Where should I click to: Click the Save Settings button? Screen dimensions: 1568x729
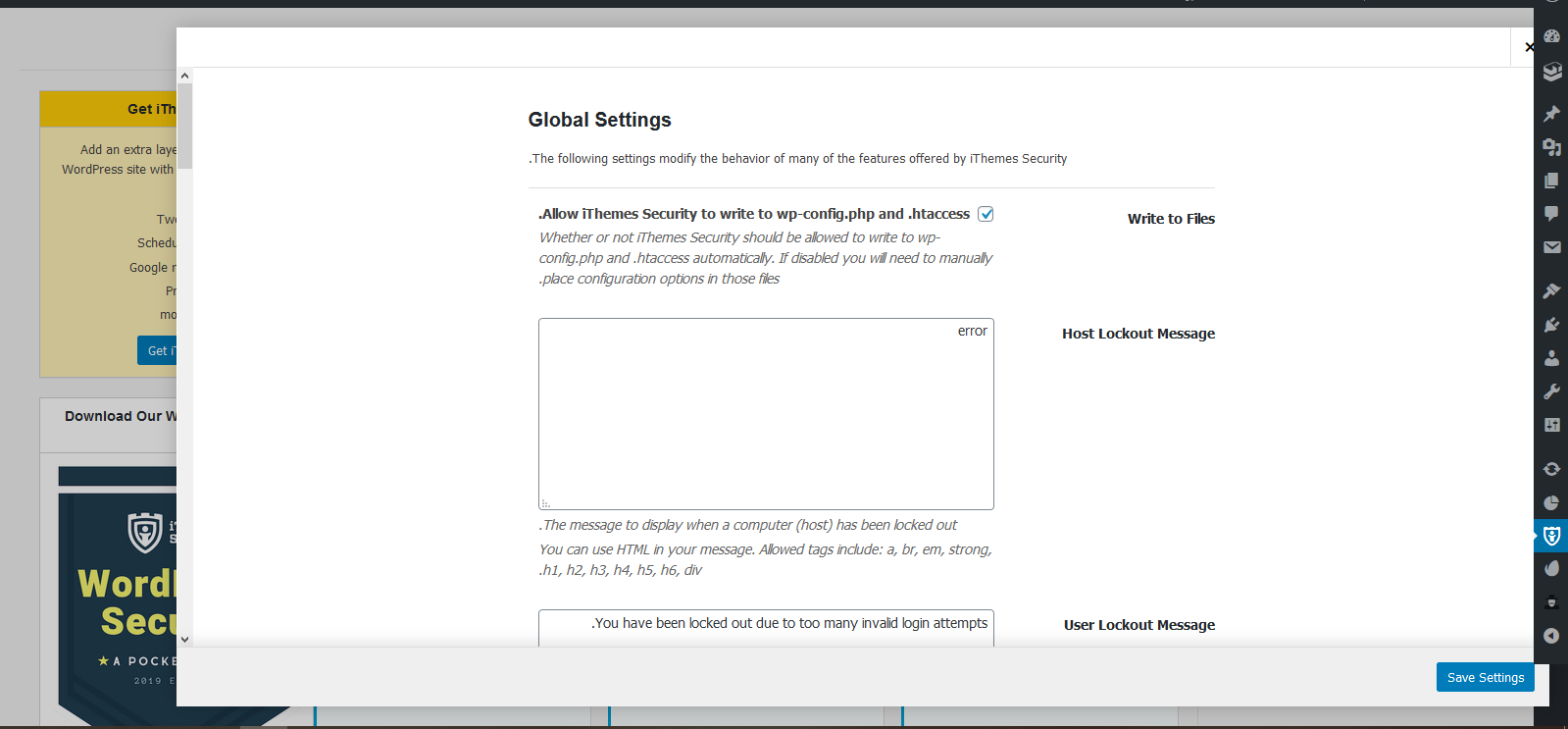pyautogui.click(x=1486, y=677)
